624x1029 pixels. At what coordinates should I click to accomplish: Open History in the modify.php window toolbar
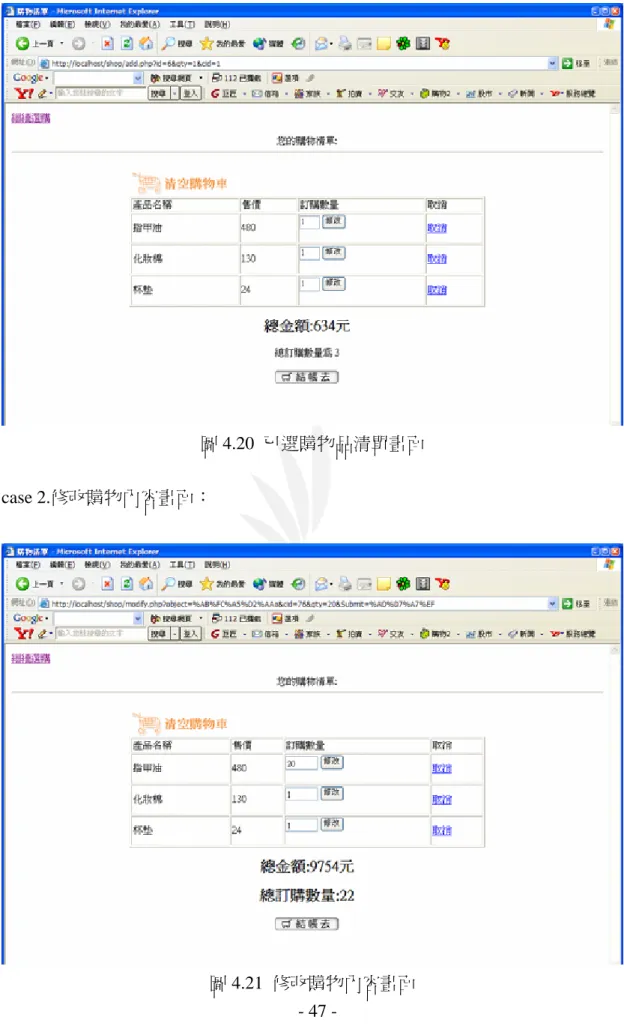(299, 583)
